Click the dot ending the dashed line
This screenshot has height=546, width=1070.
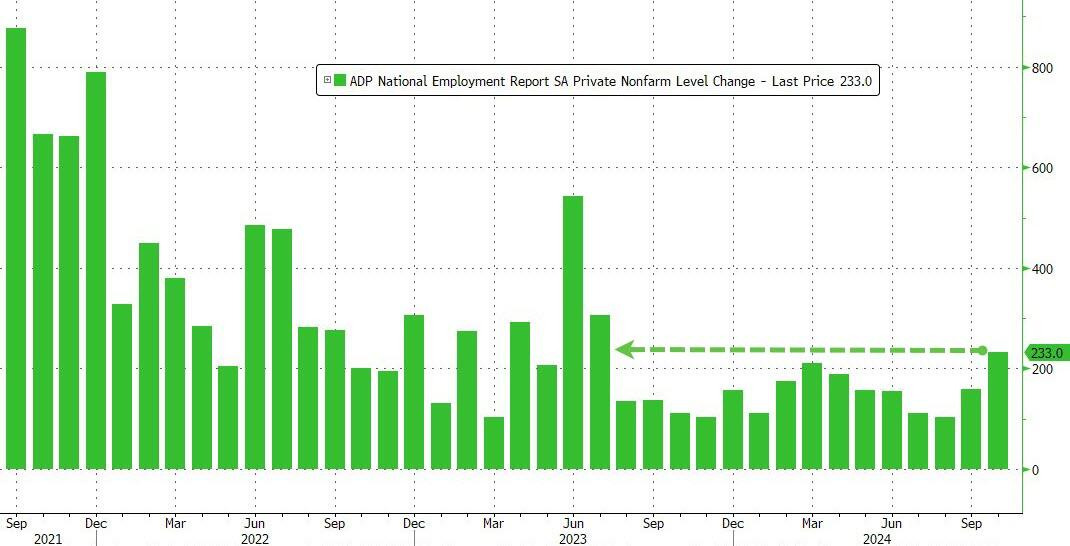[982, 350]
